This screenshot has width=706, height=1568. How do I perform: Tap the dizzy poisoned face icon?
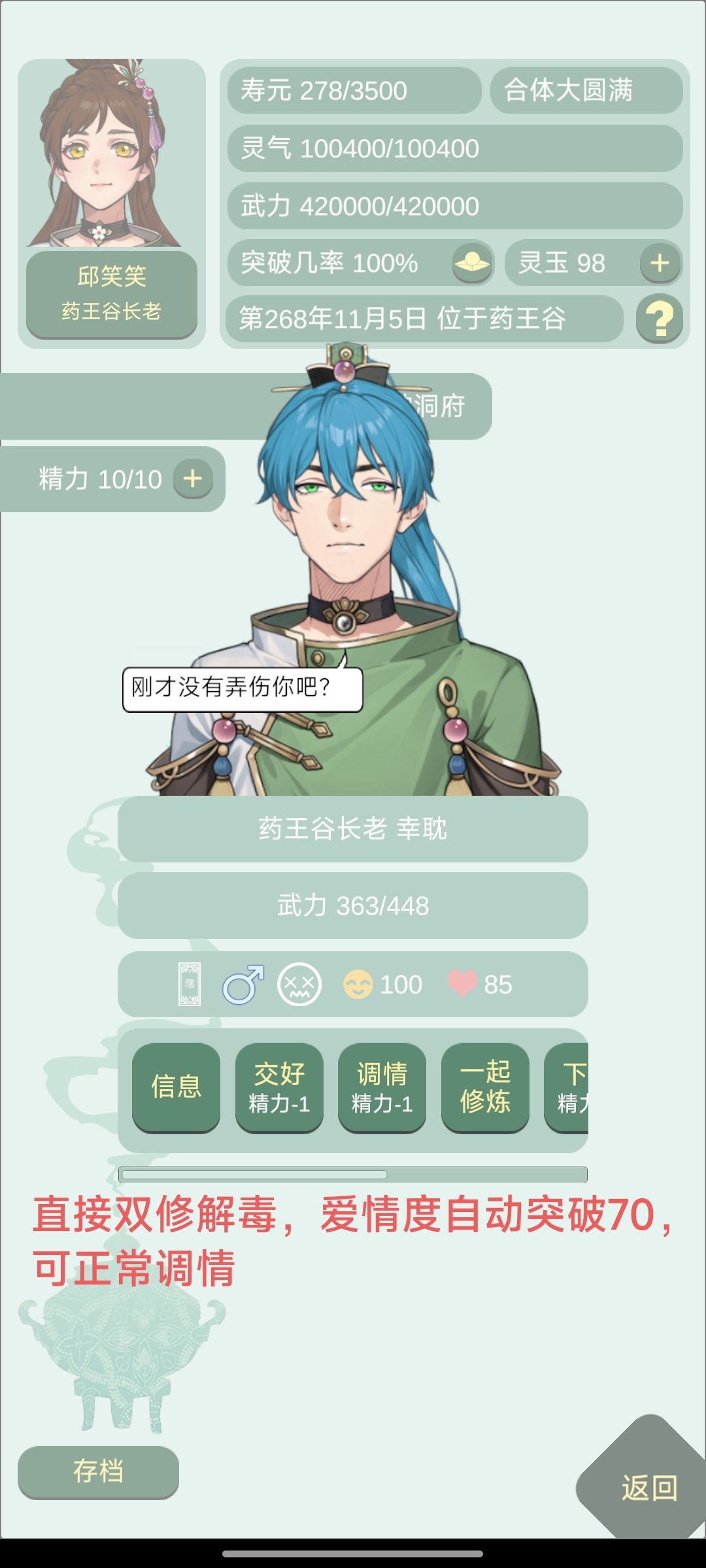(x=299, y=984)
